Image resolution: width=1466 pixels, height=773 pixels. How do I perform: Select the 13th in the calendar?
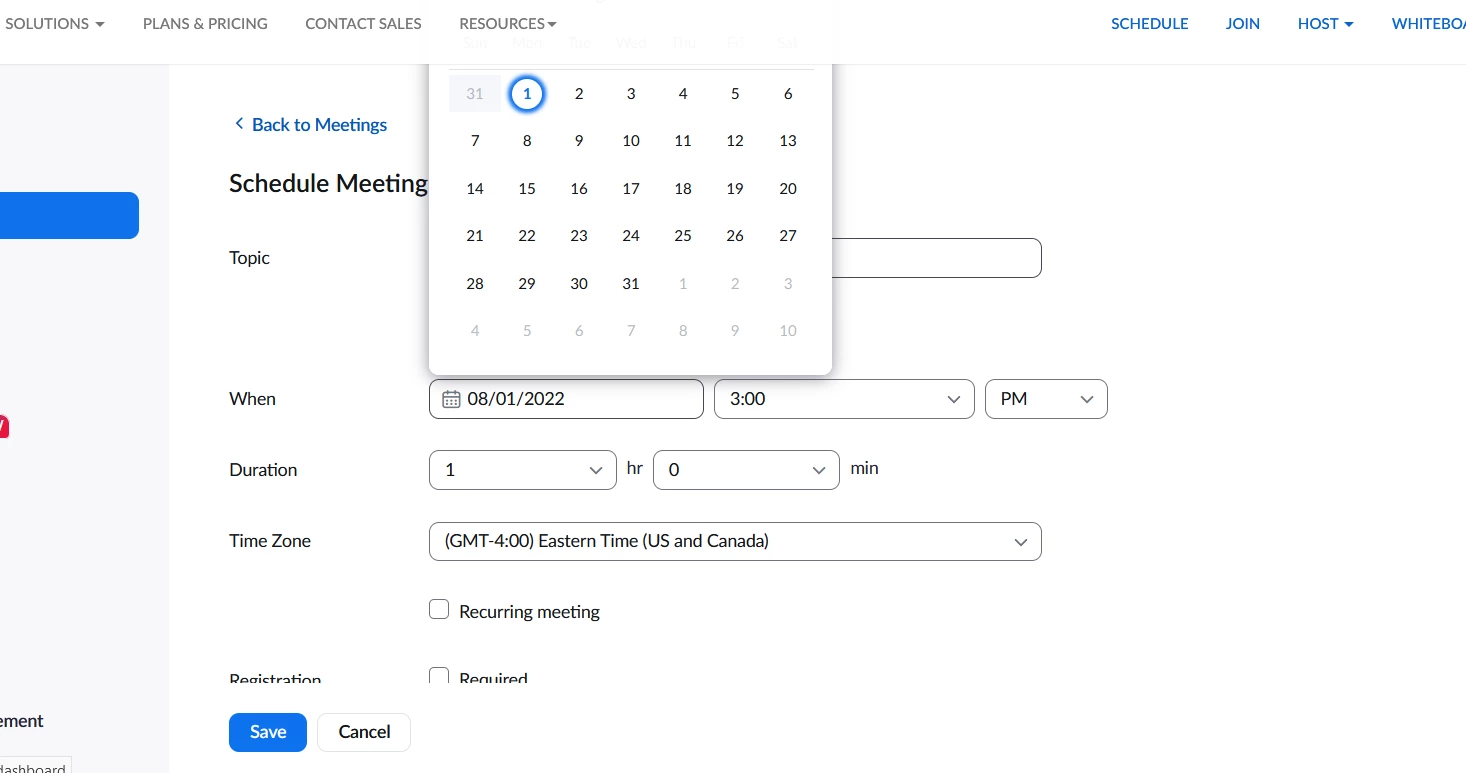[x=788, y=141]
